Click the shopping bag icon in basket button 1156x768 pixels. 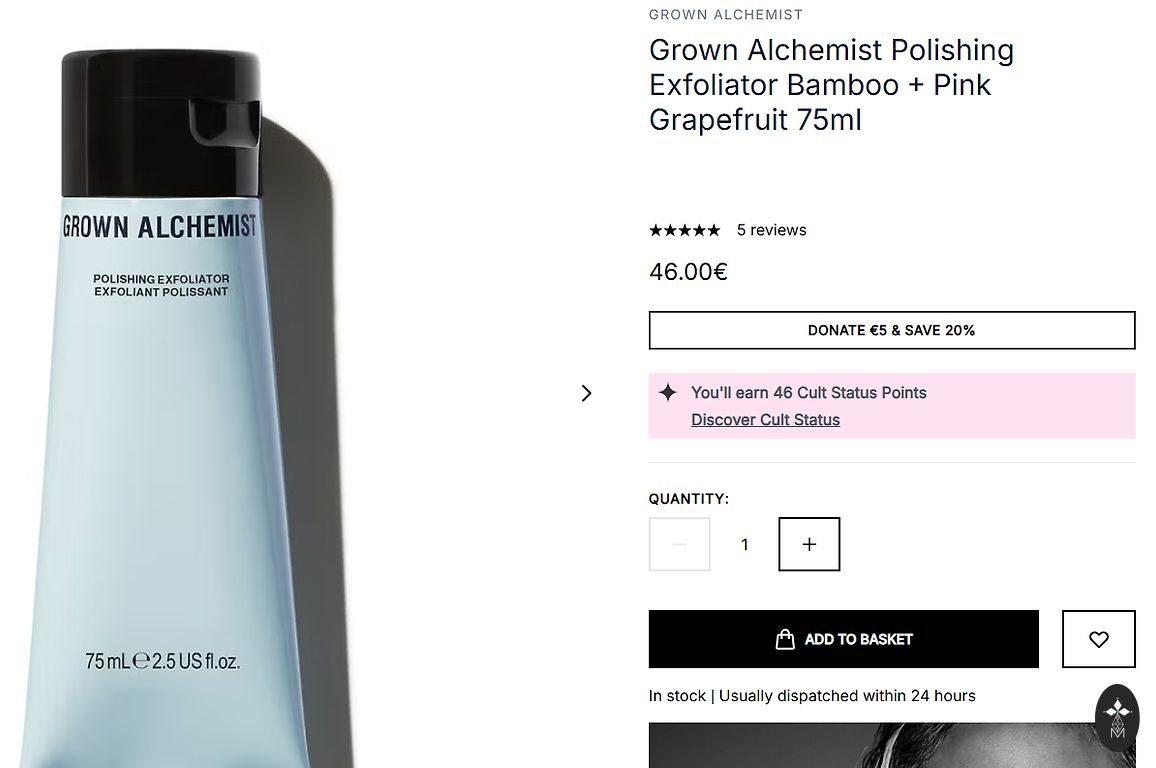pyautogui.click(x=785, y=639)
